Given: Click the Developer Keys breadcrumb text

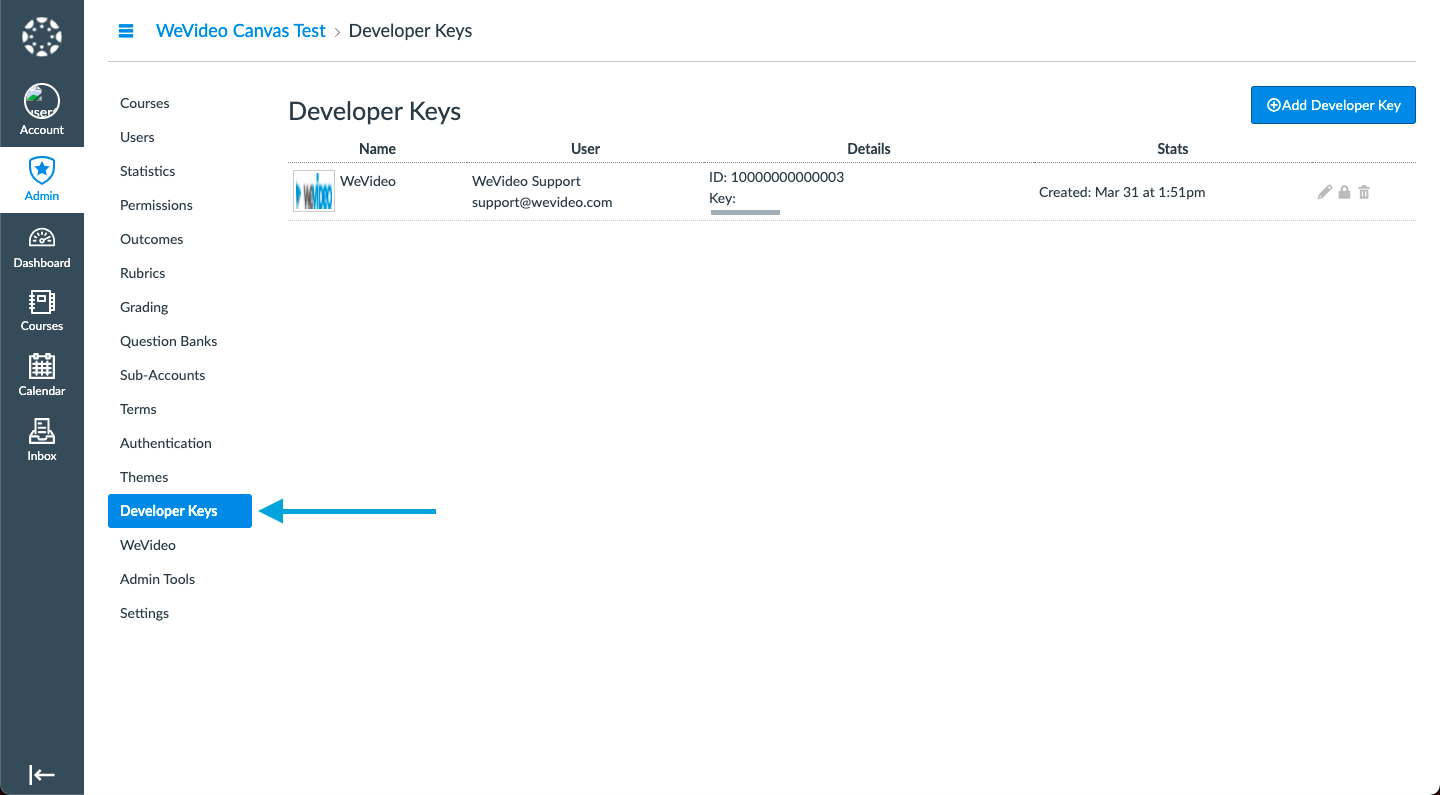Looking at the screenshot, I should click(x=410, y=31).
